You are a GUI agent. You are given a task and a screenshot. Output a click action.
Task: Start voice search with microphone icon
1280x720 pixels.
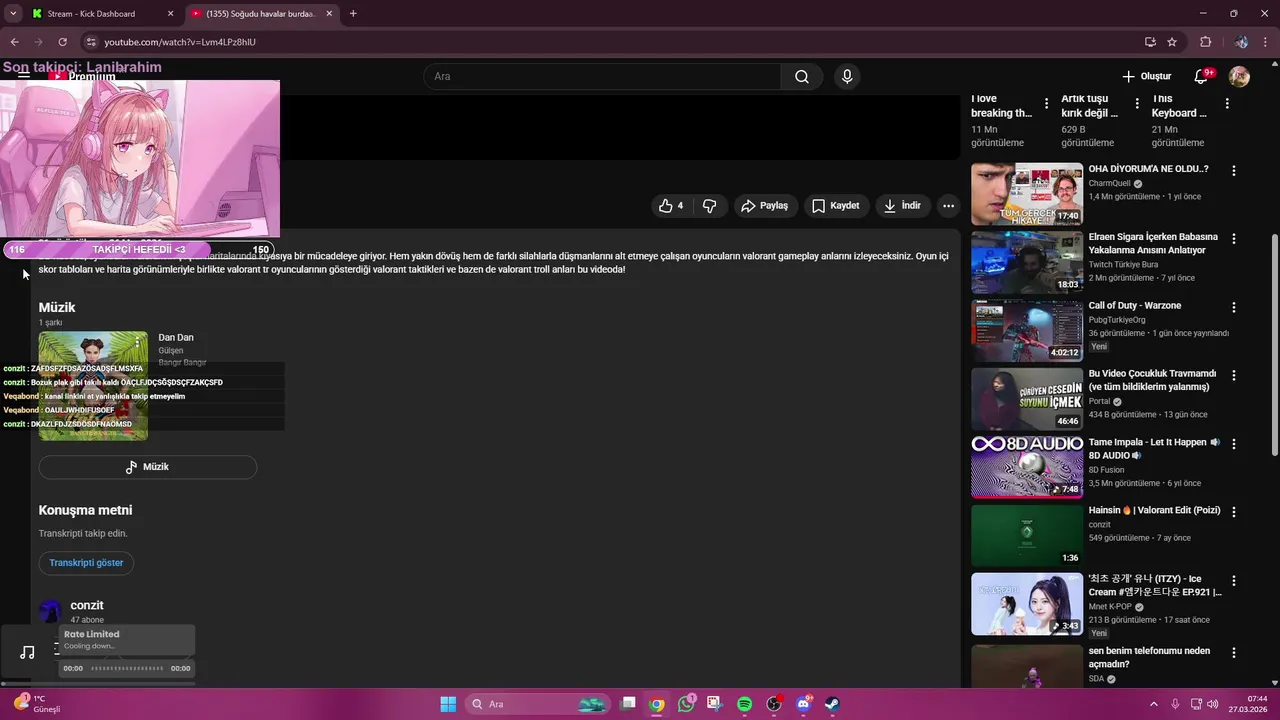[847, 77]
